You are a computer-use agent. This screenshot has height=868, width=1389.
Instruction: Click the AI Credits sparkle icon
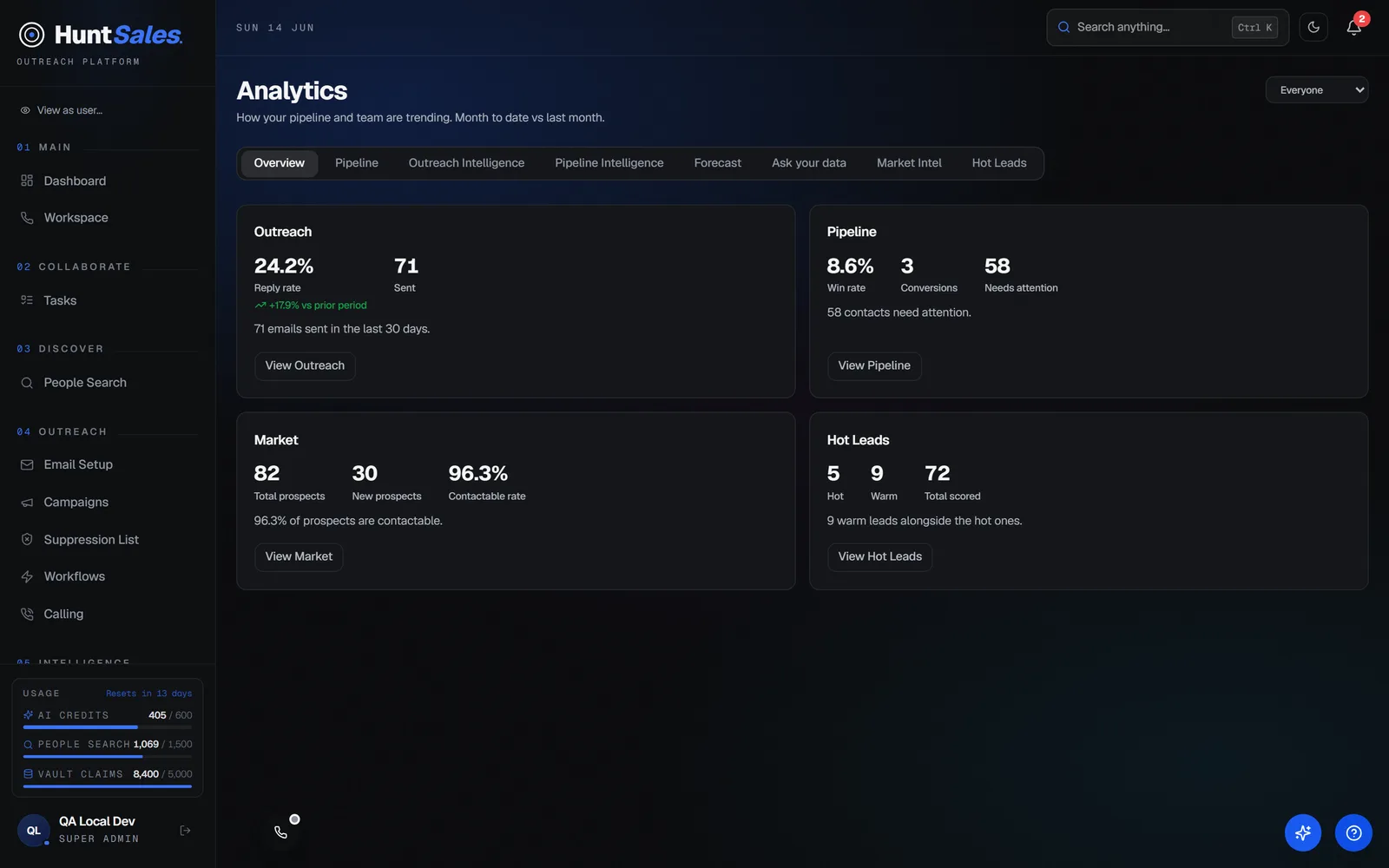coord(28,715)
